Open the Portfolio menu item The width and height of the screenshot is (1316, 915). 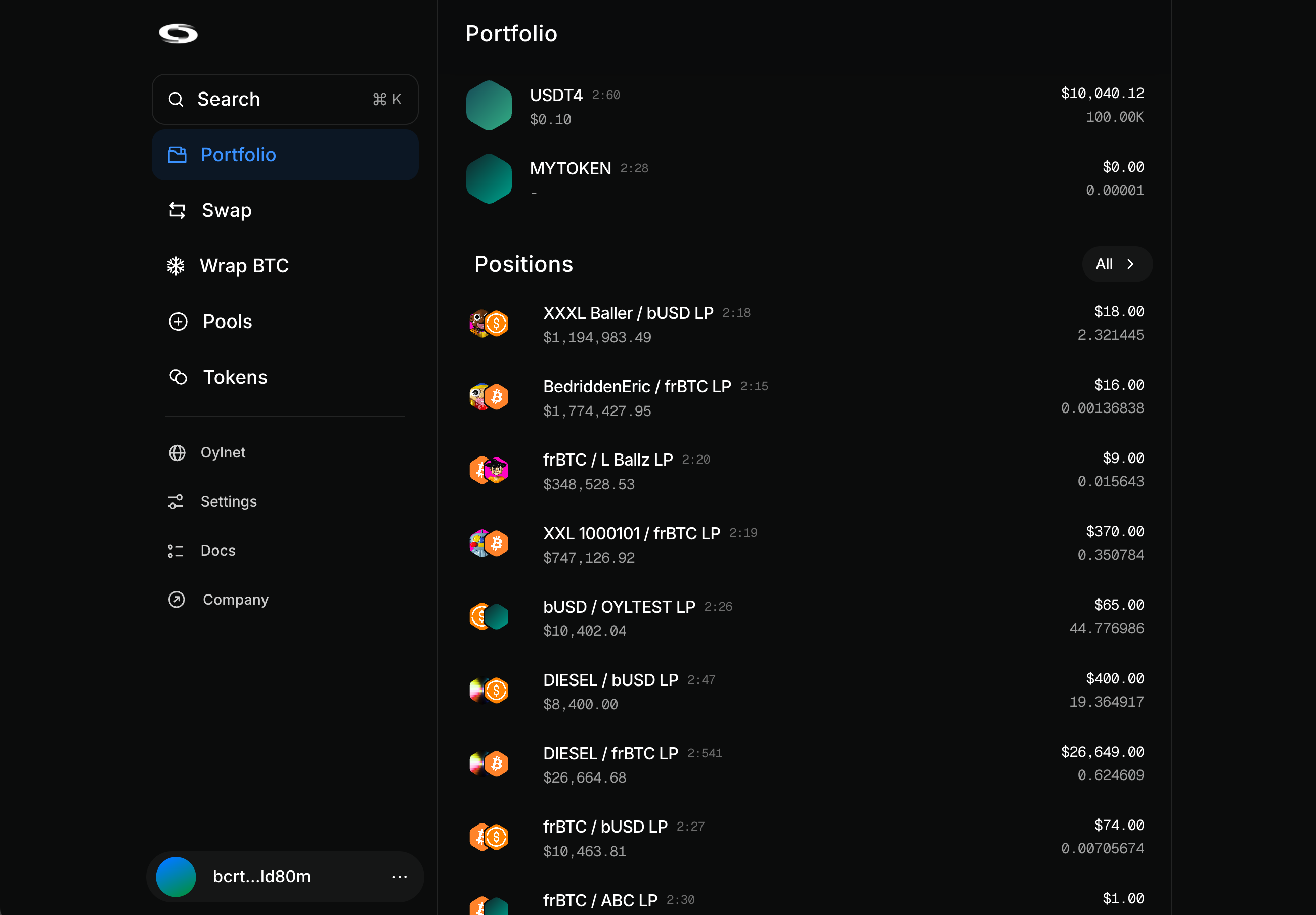pos(285,155)
